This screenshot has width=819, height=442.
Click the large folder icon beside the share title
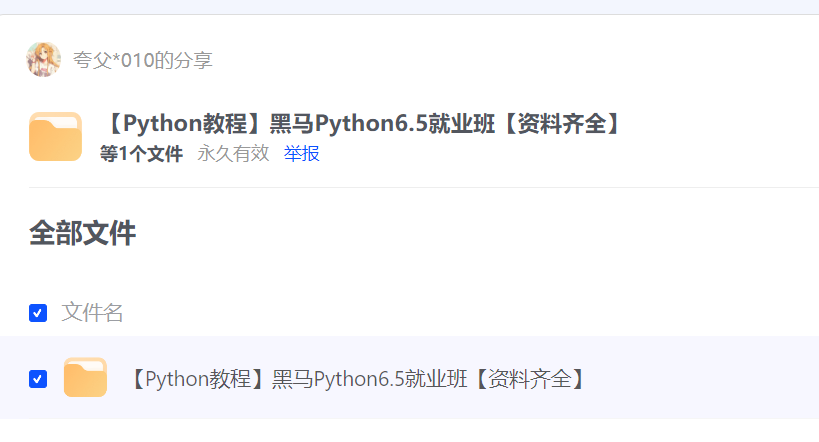coord(55,136)
